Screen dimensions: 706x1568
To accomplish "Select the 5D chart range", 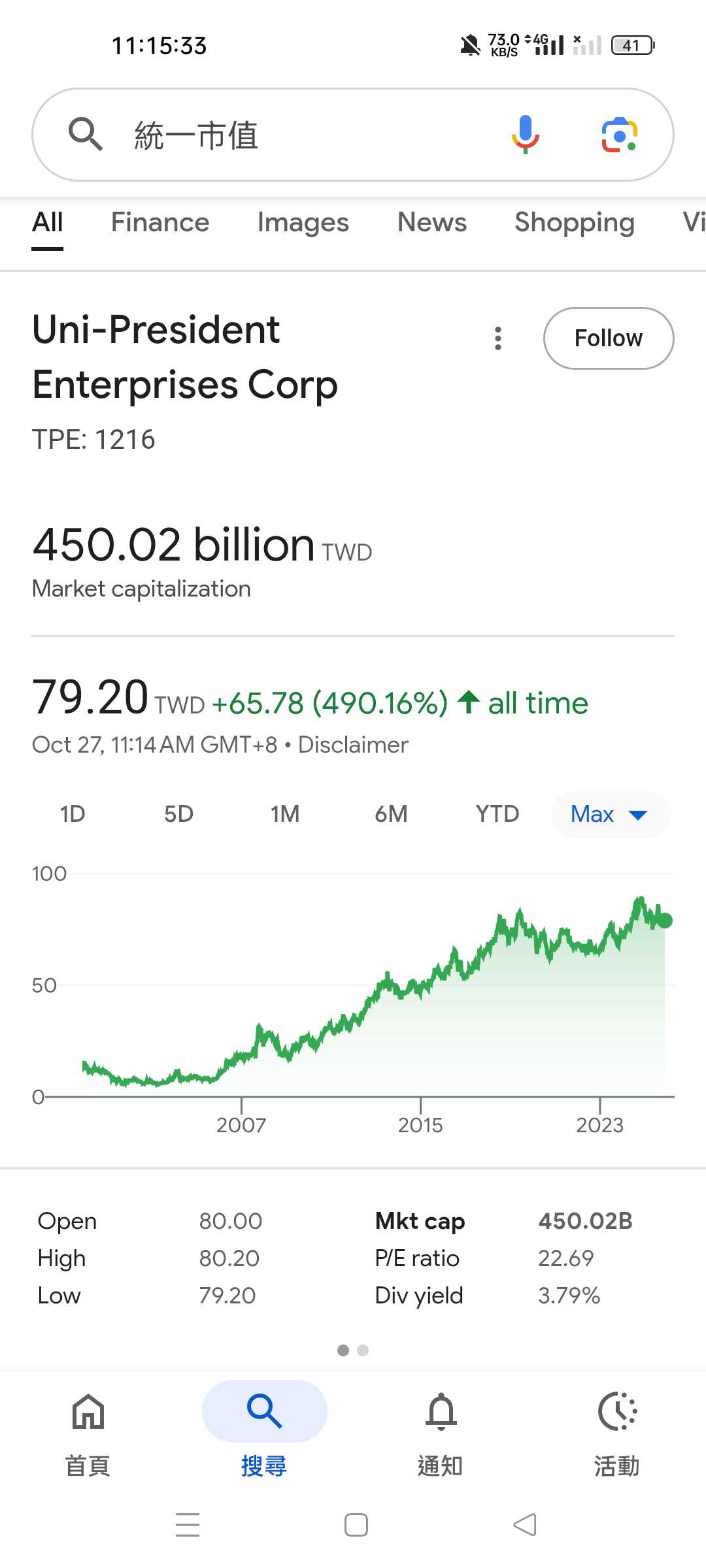I will [178, 814].
